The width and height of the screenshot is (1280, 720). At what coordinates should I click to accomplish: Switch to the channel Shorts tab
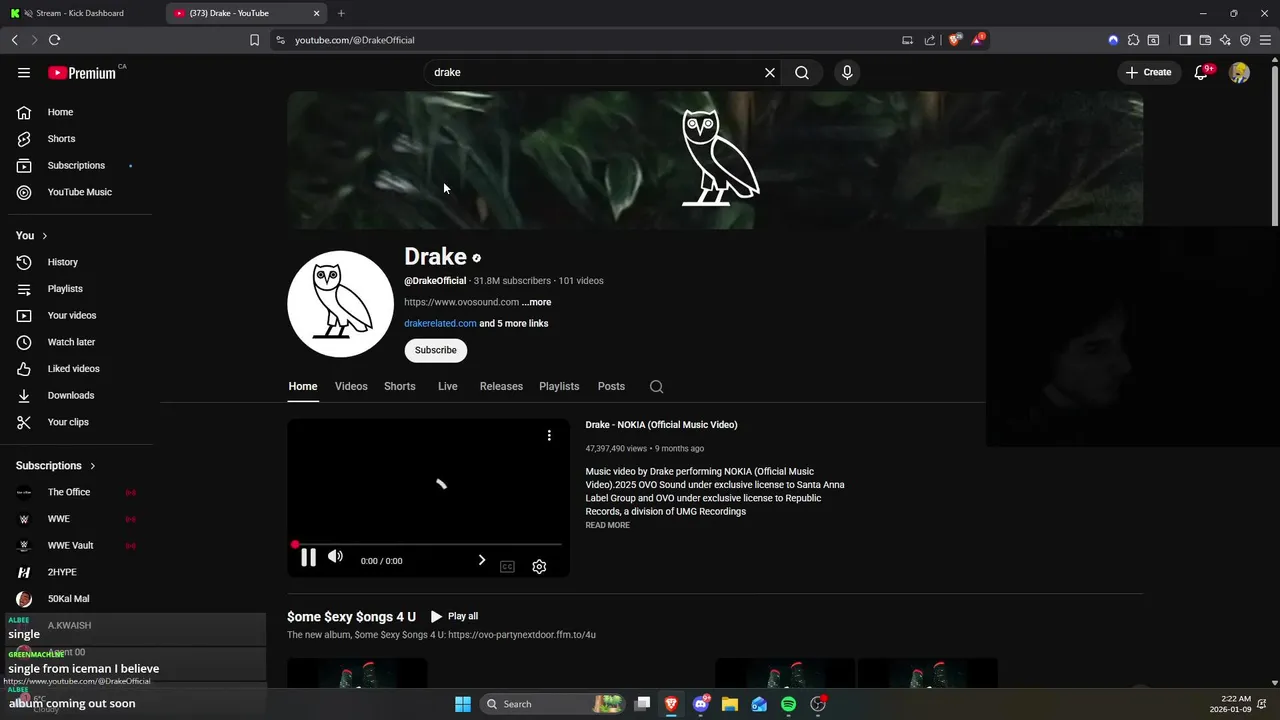point(400,387)
